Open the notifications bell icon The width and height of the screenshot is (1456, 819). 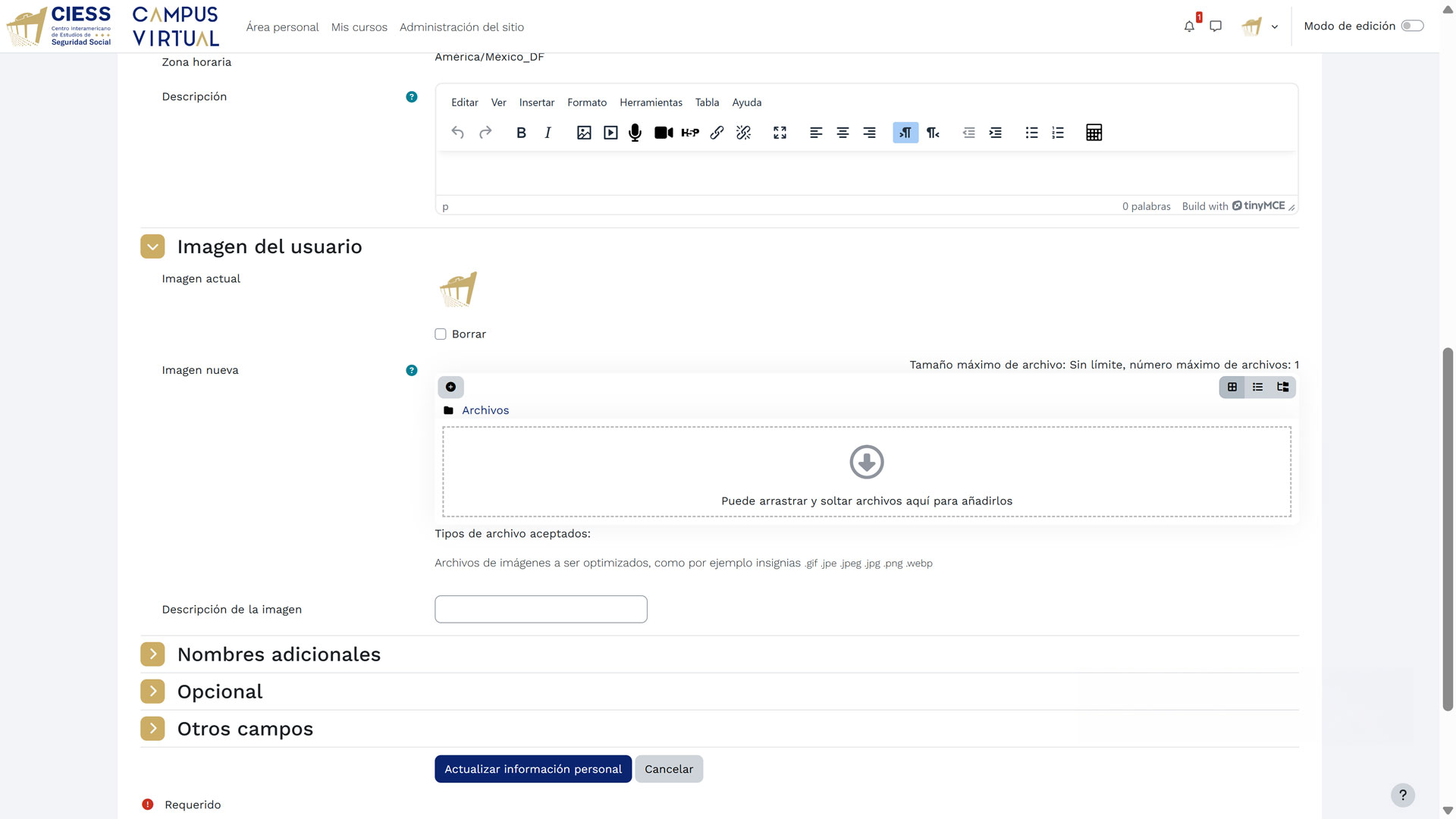(x=1189, y=27)
